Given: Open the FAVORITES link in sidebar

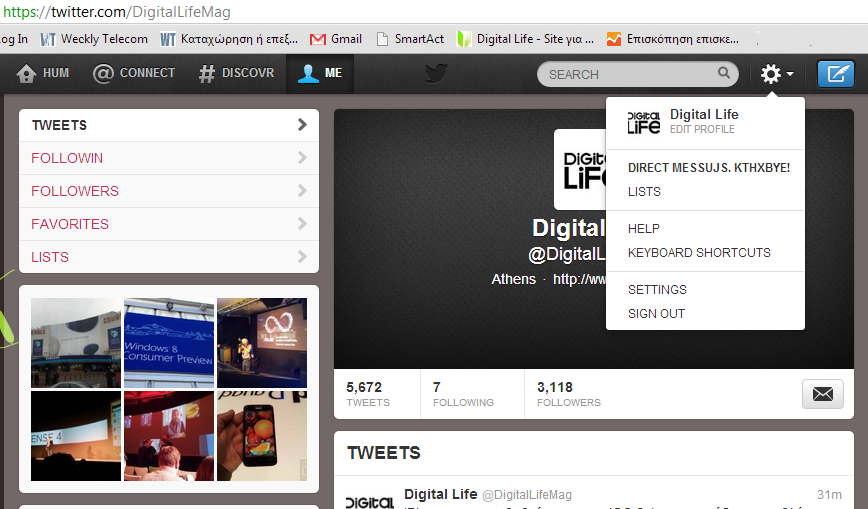Looking at the screenshot, I should 70,224.
